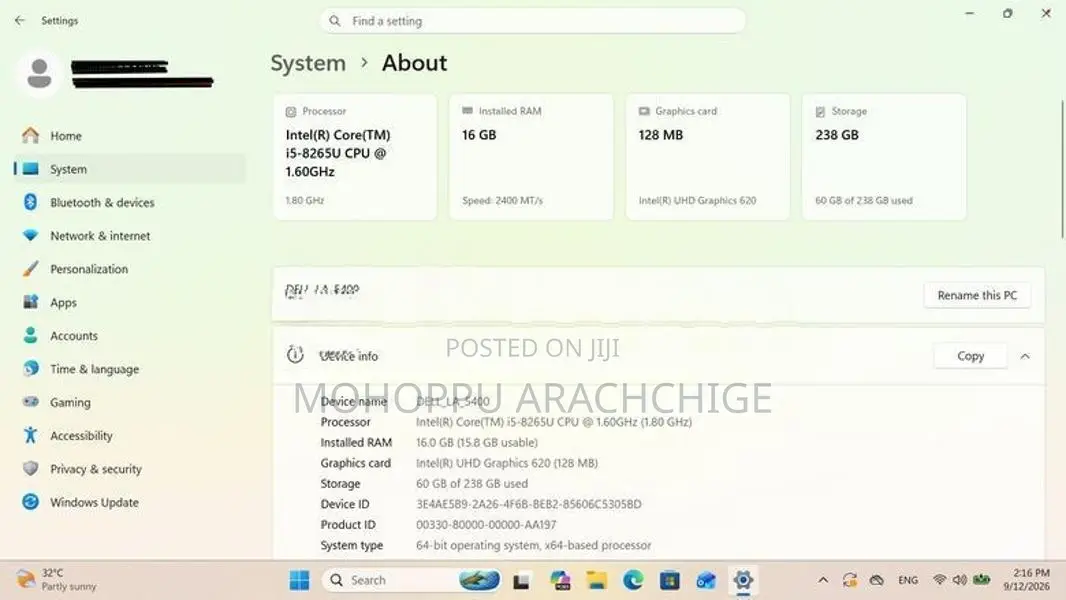Image resolution: width=1066 pixels, height=600 pixels.
Task: Select the Storage summary card
Action: pos(884,157)
